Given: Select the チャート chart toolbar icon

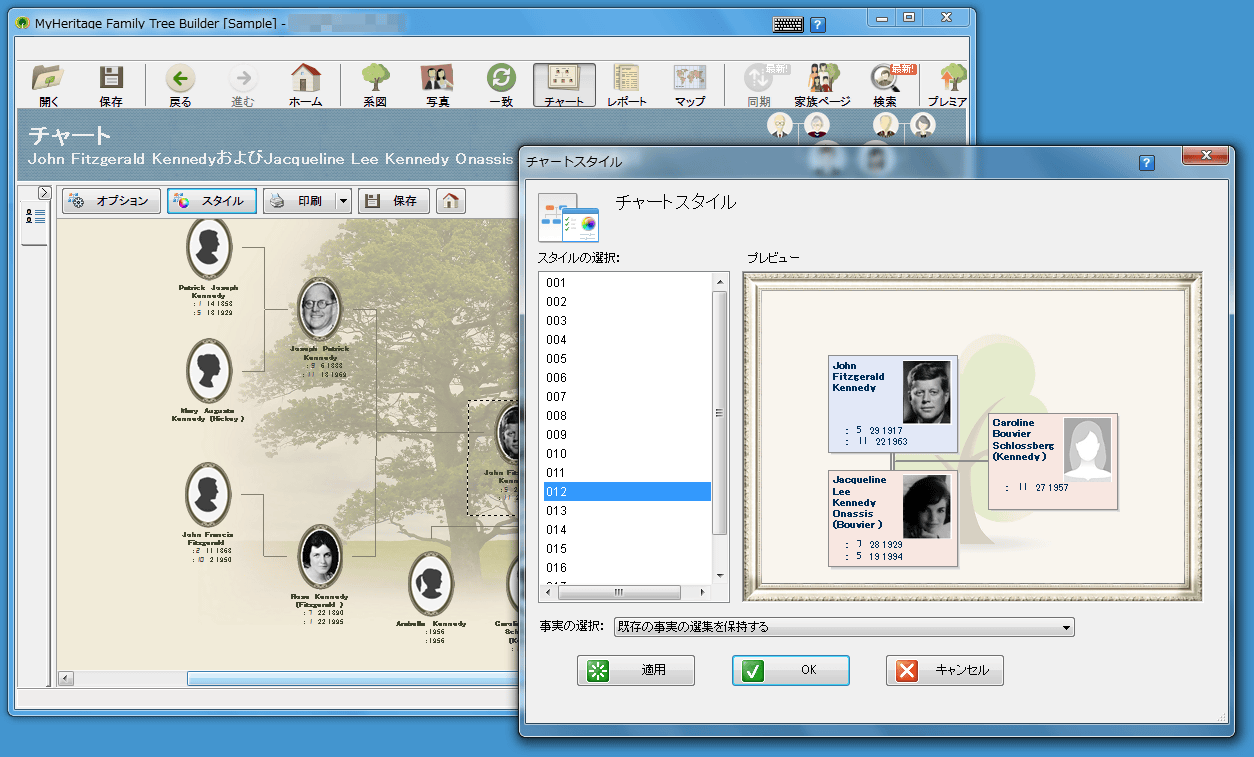Looking at the screenshot, I should tap(564, 86).
